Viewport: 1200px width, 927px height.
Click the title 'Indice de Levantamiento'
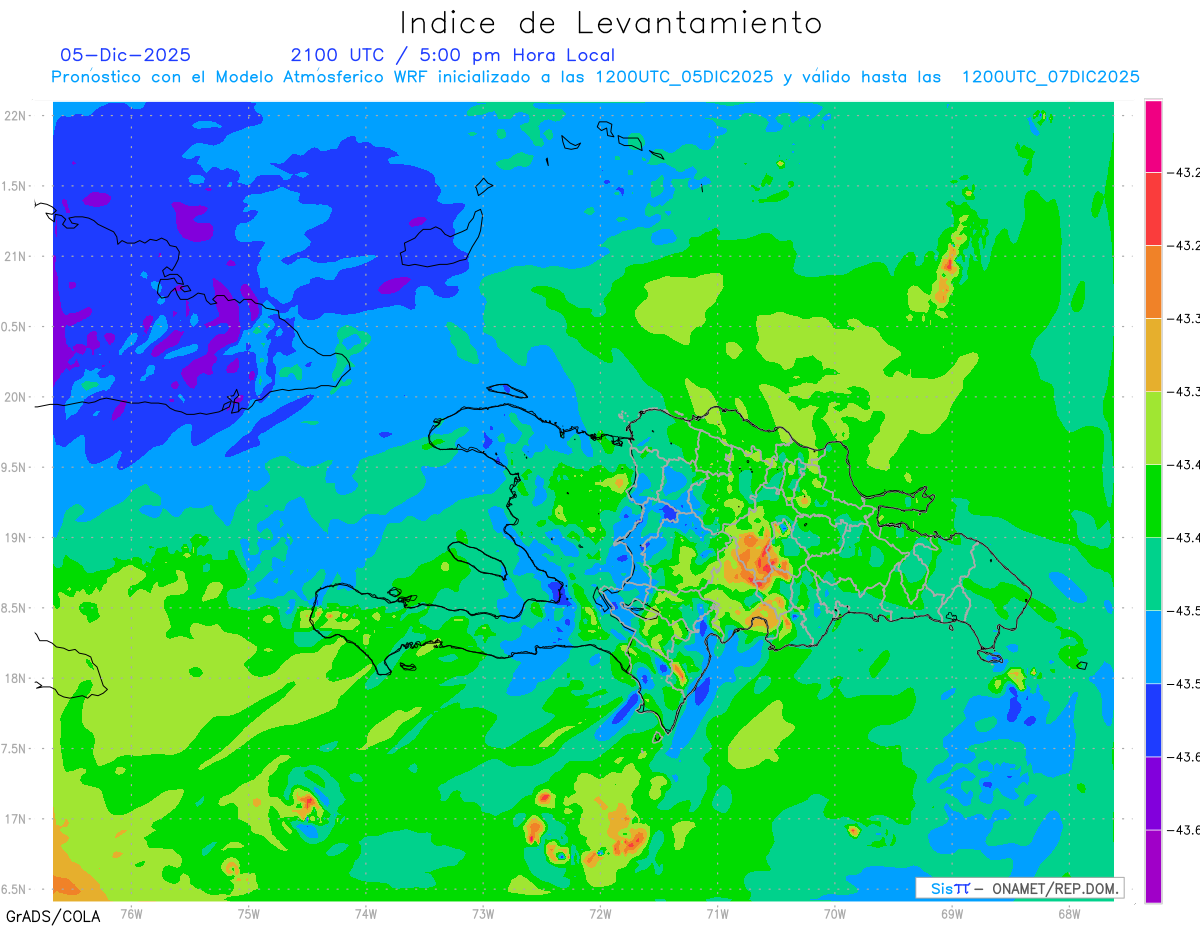(x=611, y=22)
